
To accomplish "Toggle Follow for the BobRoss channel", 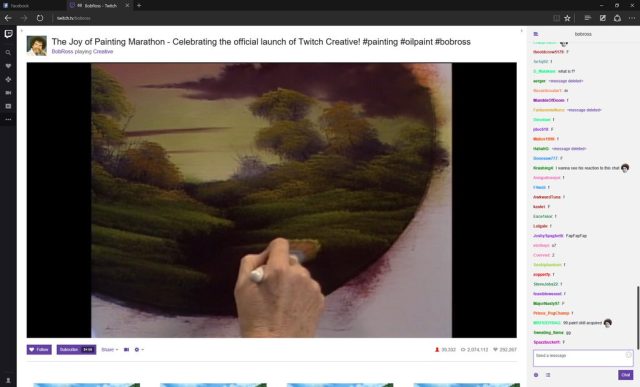I will pyautogui.click(x=39, y=349).
